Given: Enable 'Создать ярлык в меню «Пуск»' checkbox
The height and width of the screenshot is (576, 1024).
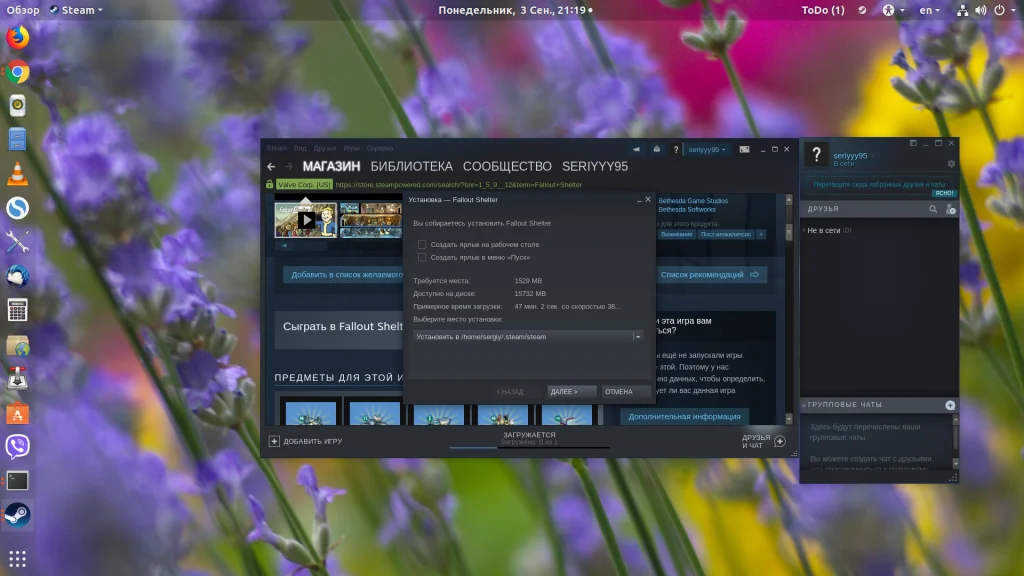Looking at the screenshot, I should [x=422, y=257].
